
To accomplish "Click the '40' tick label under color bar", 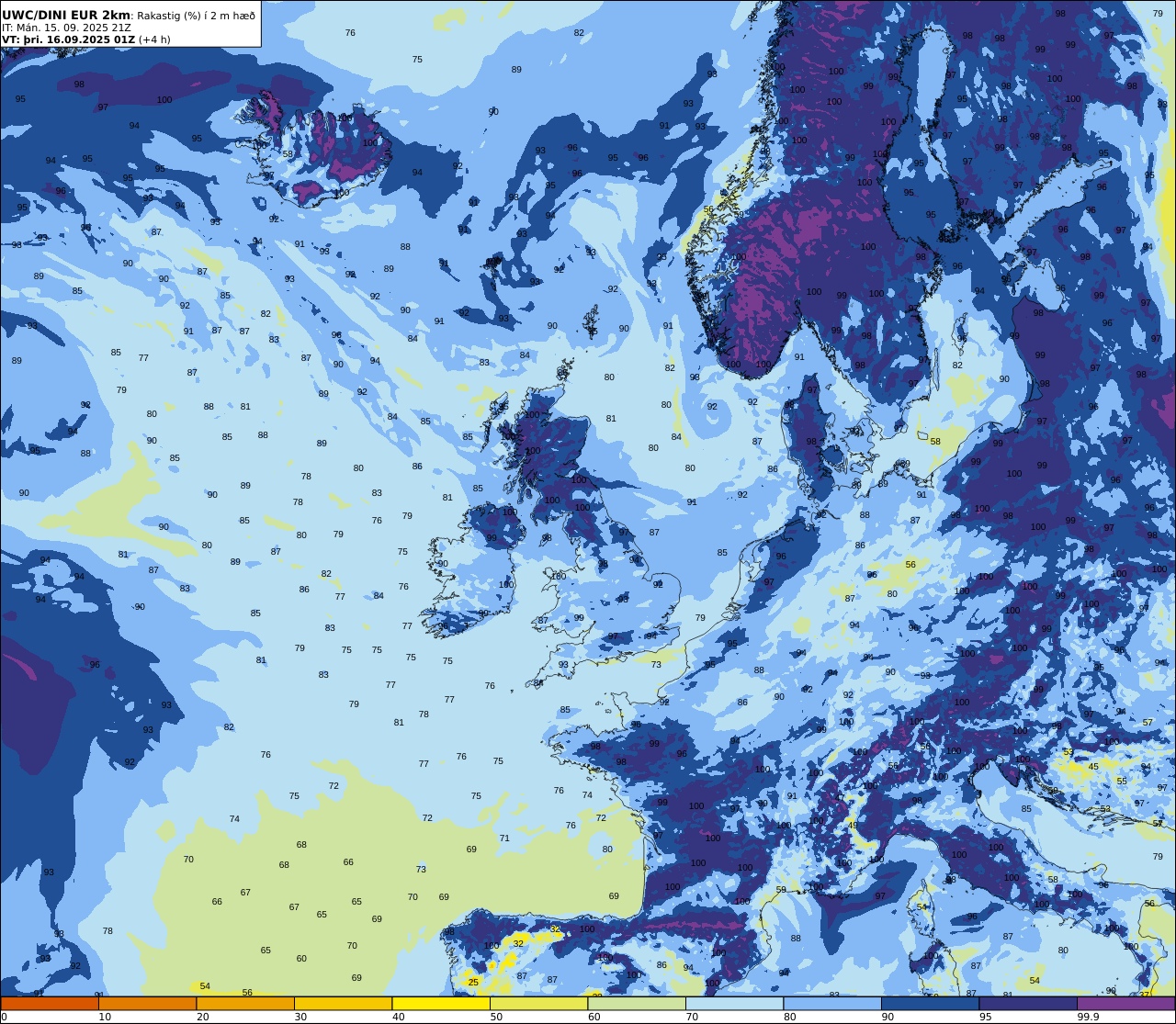I will tap(398, 1017).
